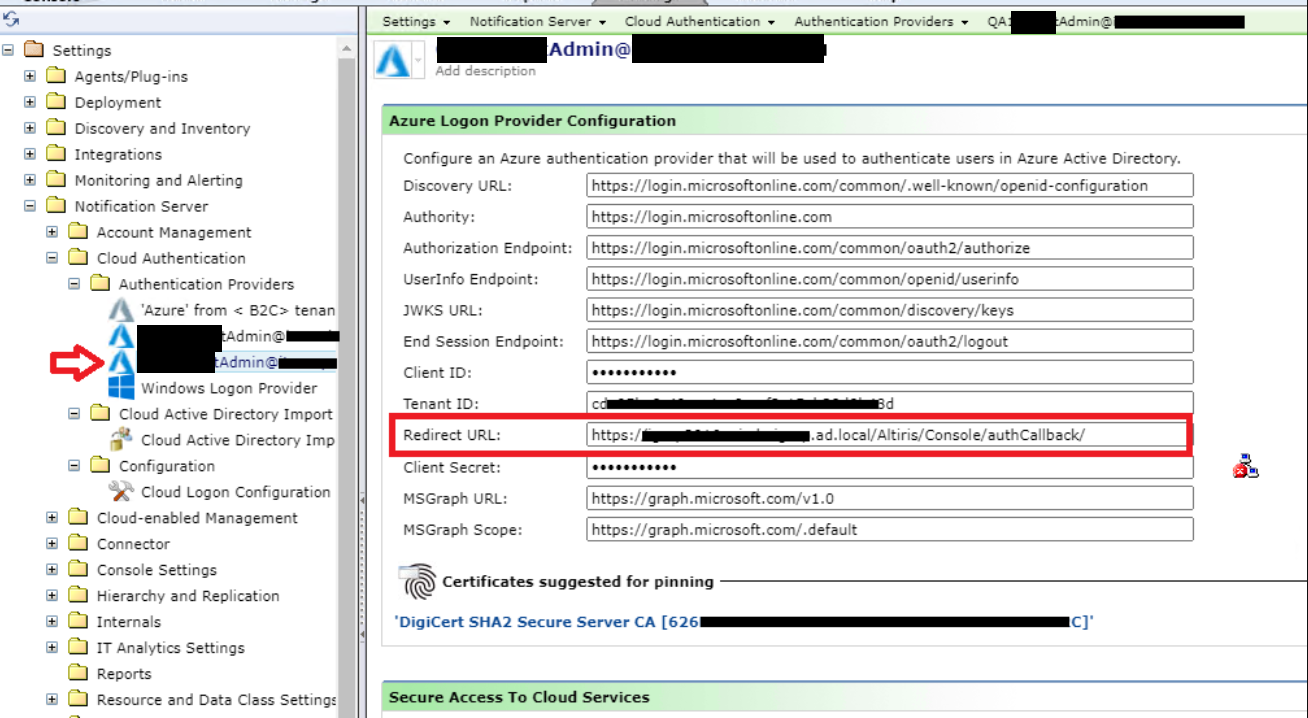Screen dimensions: 1308x718
Task: Open the dropdown arrow beside the Azure header icon
Action: click(418, 60)
